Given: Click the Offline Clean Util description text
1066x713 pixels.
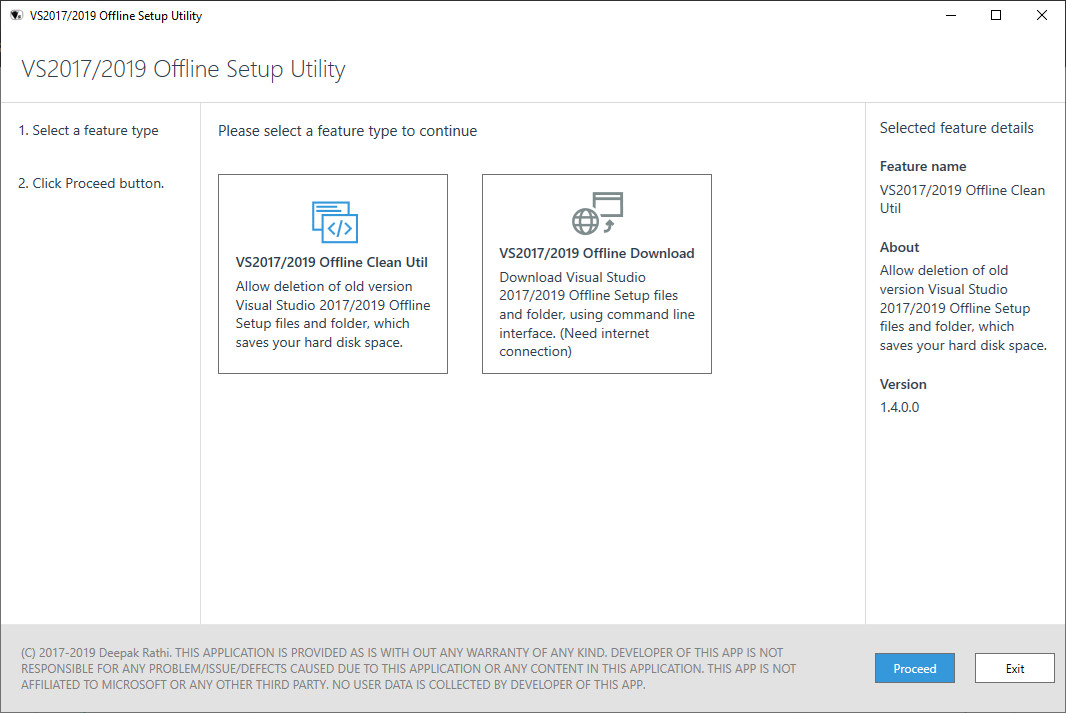Looking at the screenshot, I should [333, 314].
